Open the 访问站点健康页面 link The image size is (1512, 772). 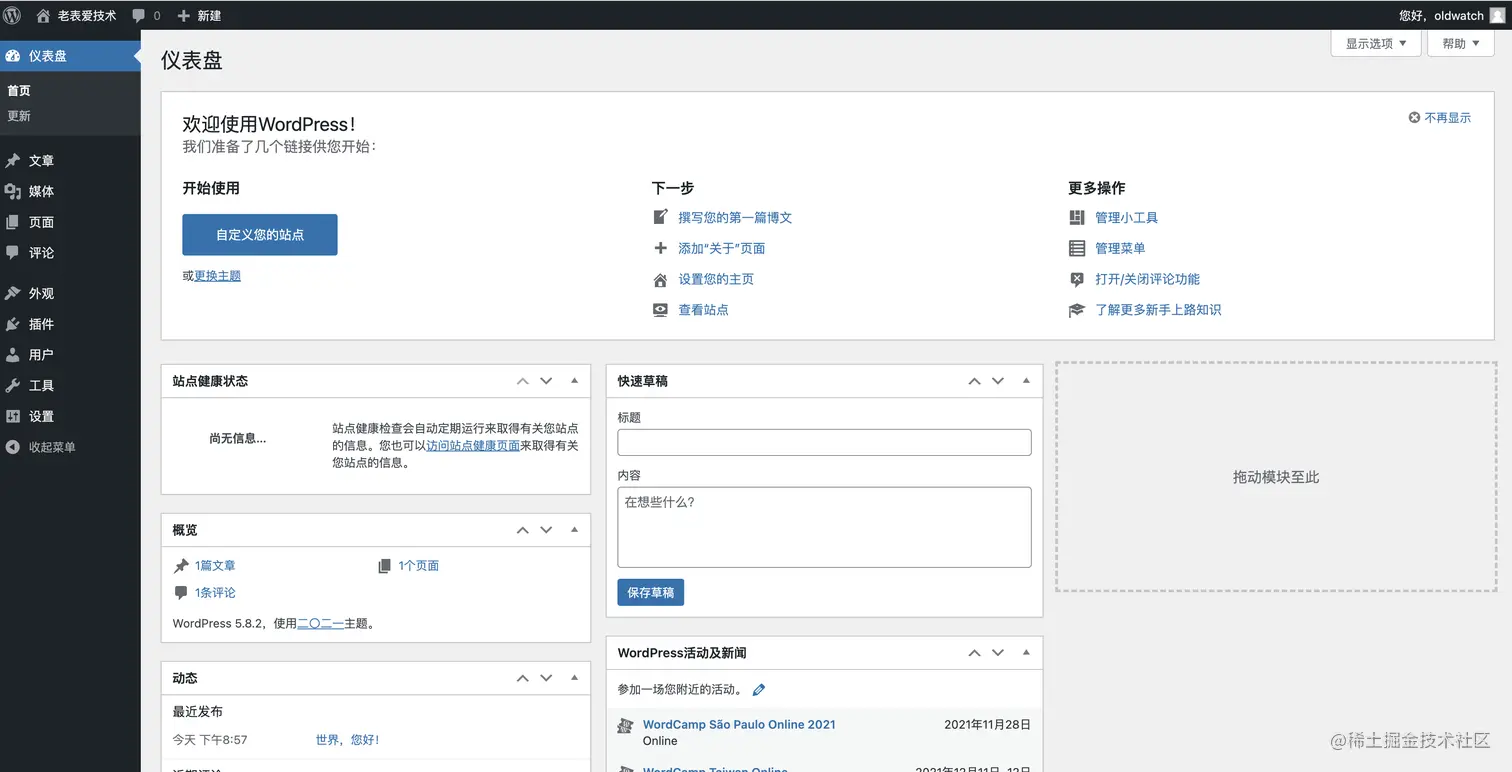pos(473,446)
